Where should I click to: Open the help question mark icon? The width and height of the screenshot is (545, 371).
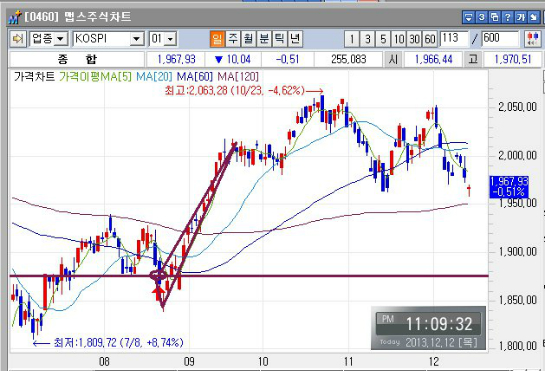(507, 17)
